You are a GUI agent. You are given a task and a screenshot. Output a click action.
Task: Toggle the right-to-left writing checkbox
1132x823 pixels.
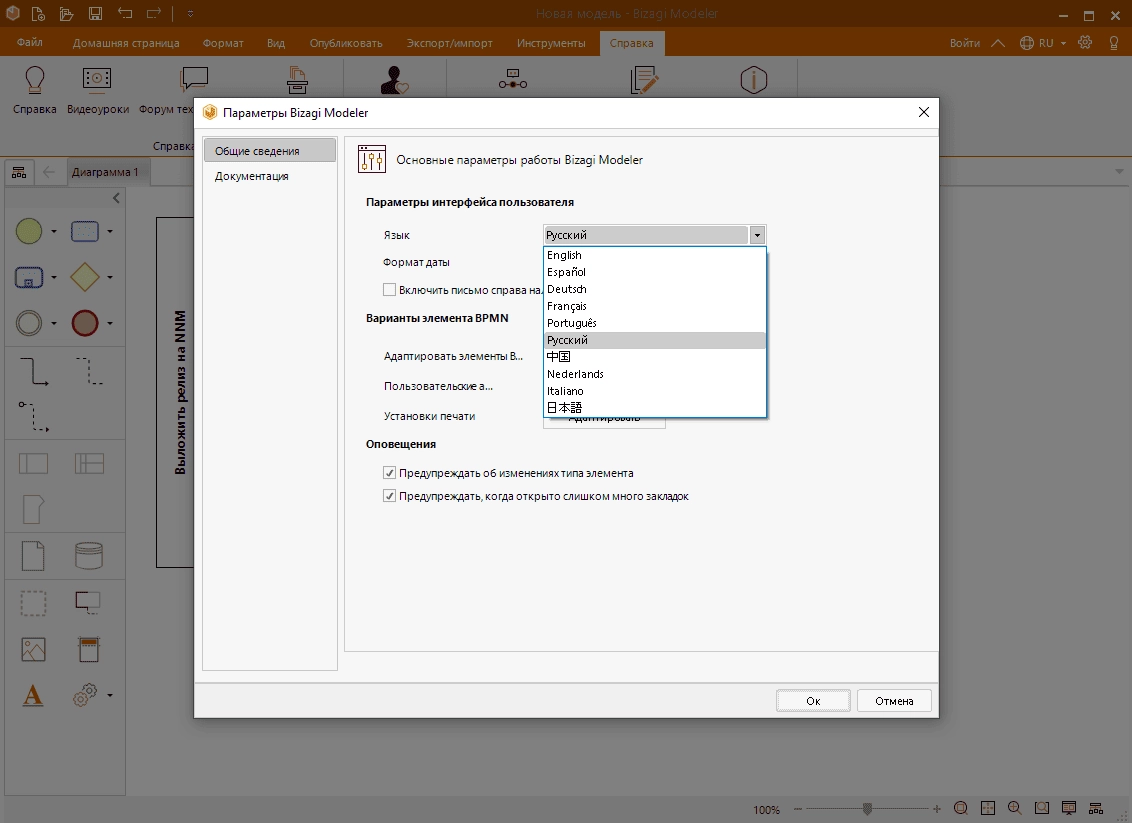(x=389, y=289)
